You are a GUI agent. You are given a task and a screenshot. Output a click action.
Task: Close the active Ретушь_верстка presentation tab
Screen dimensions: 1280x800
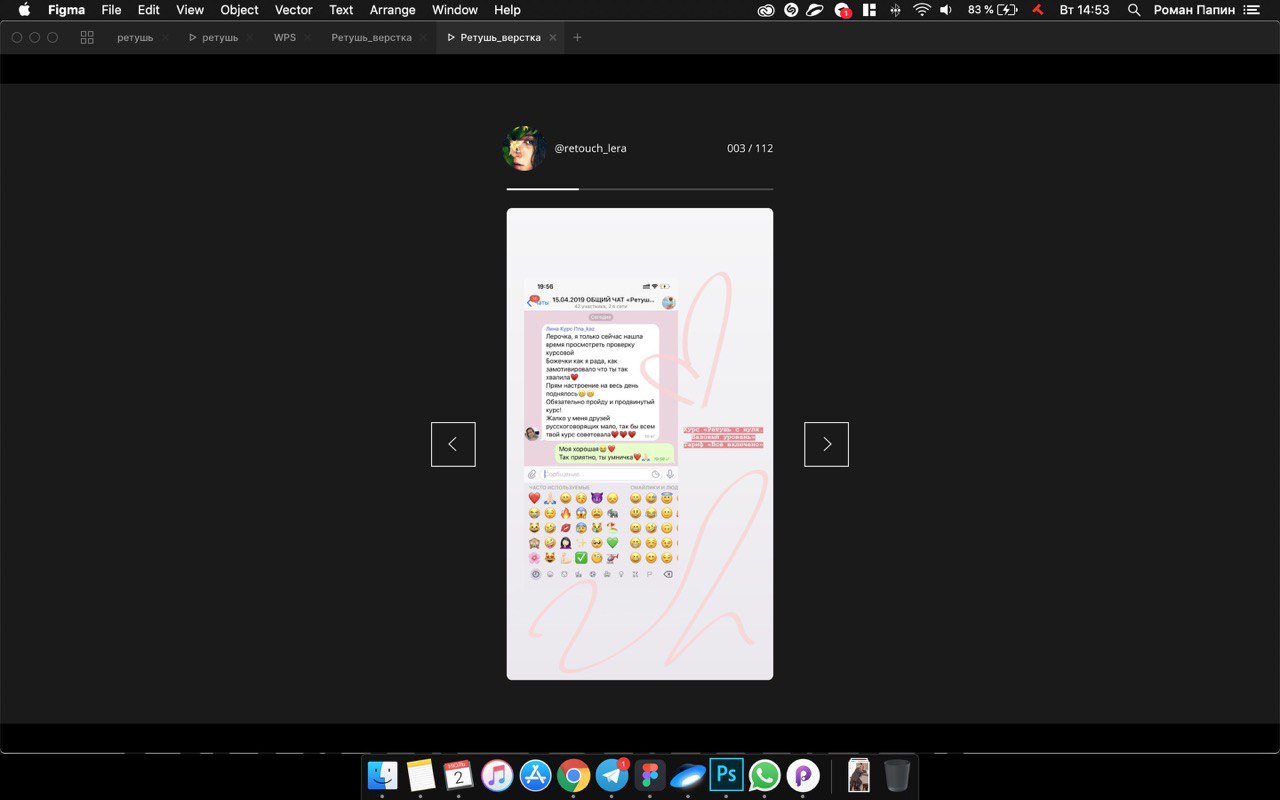553,37
